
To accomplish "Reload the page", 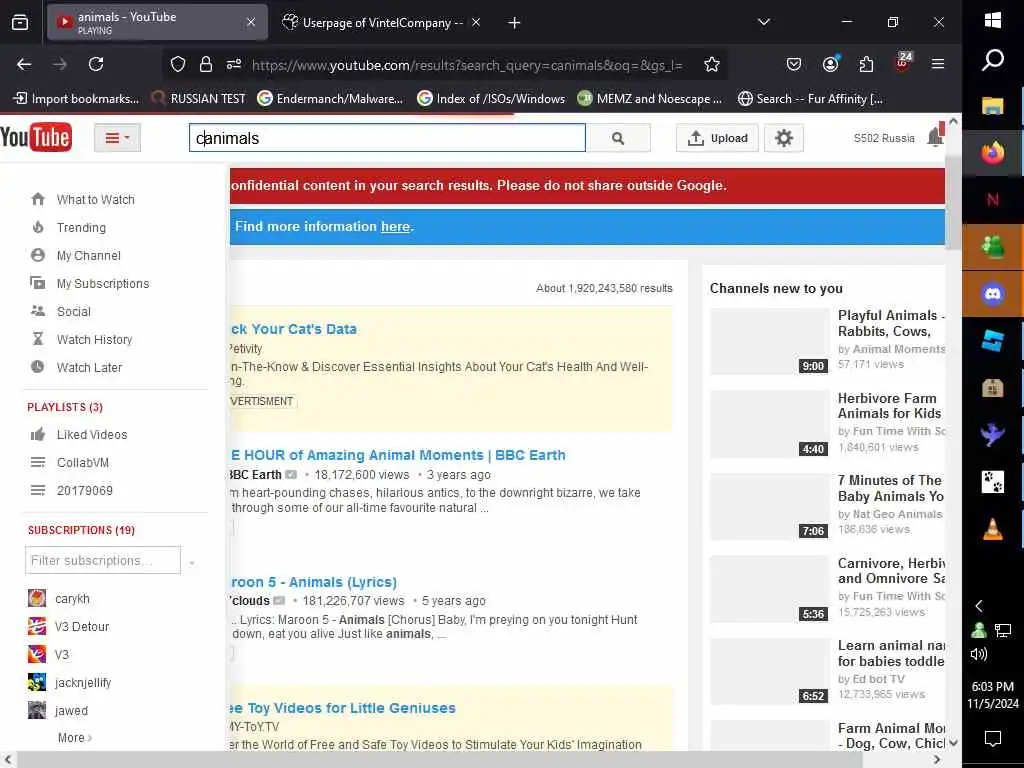I will coord(96,64).
